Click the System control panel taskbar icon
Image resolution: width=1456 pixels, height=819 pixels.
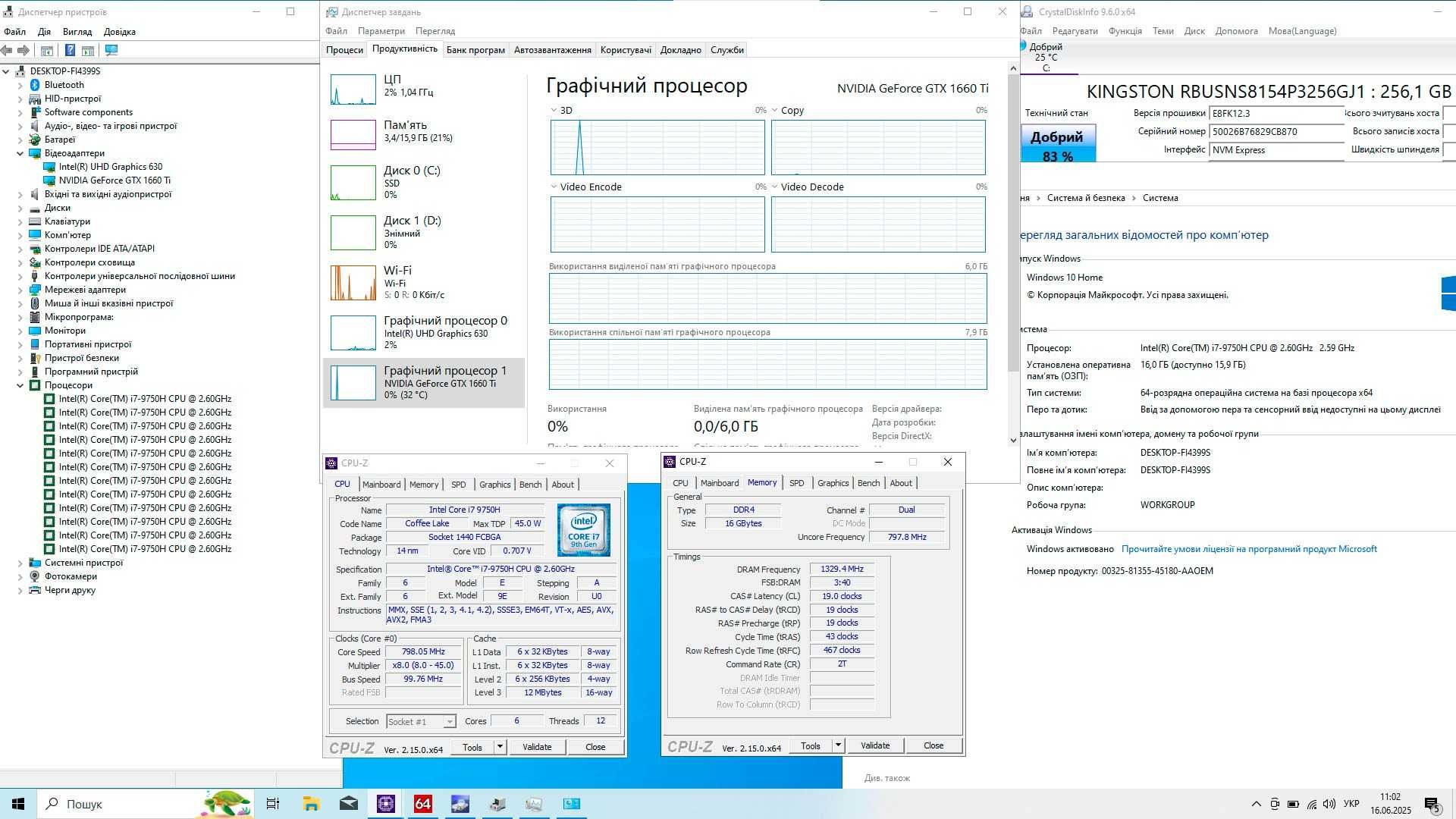pos(571,804)
